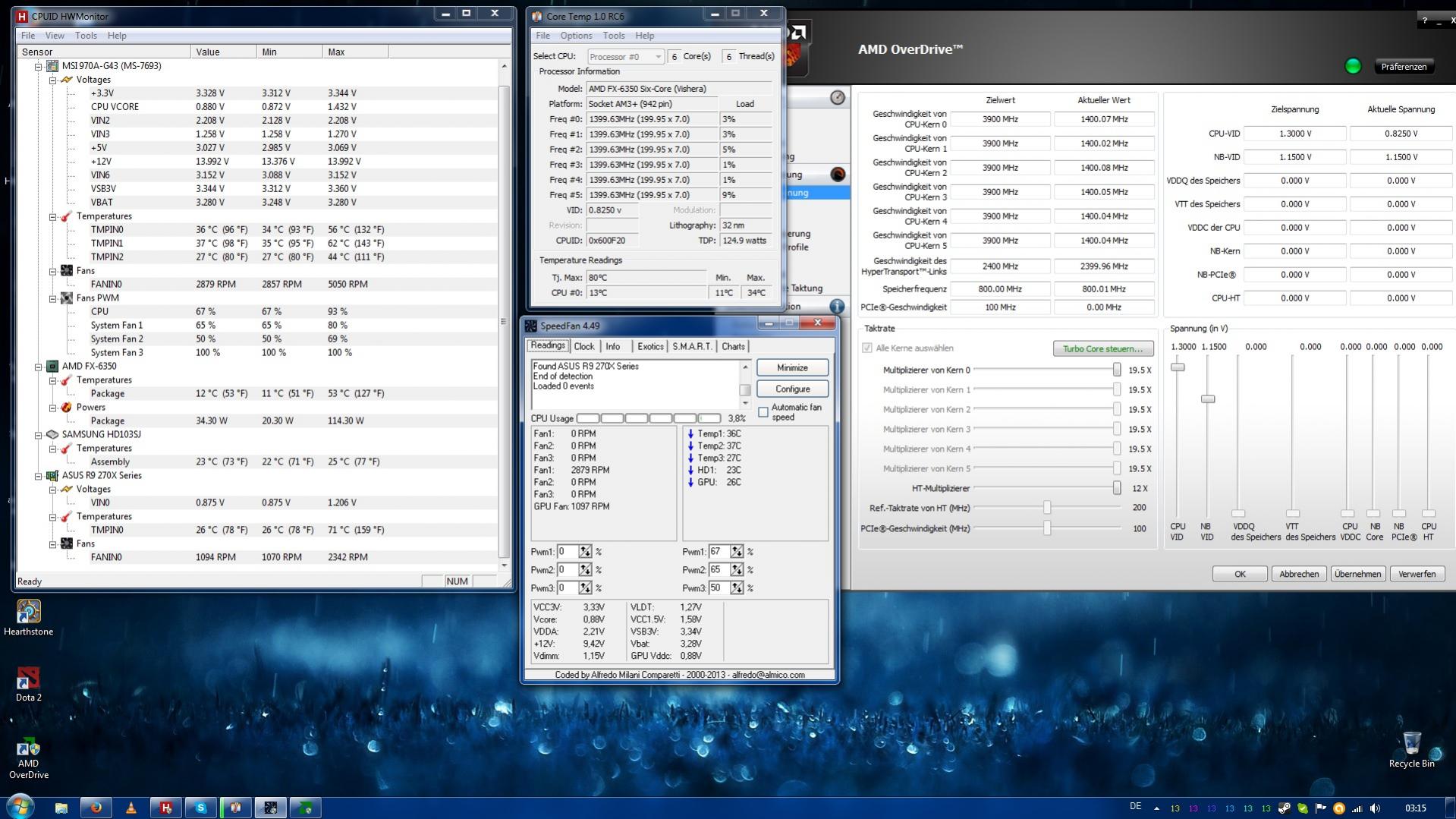Click 'Turbo Core steuern...' button

pos(1102,348)
